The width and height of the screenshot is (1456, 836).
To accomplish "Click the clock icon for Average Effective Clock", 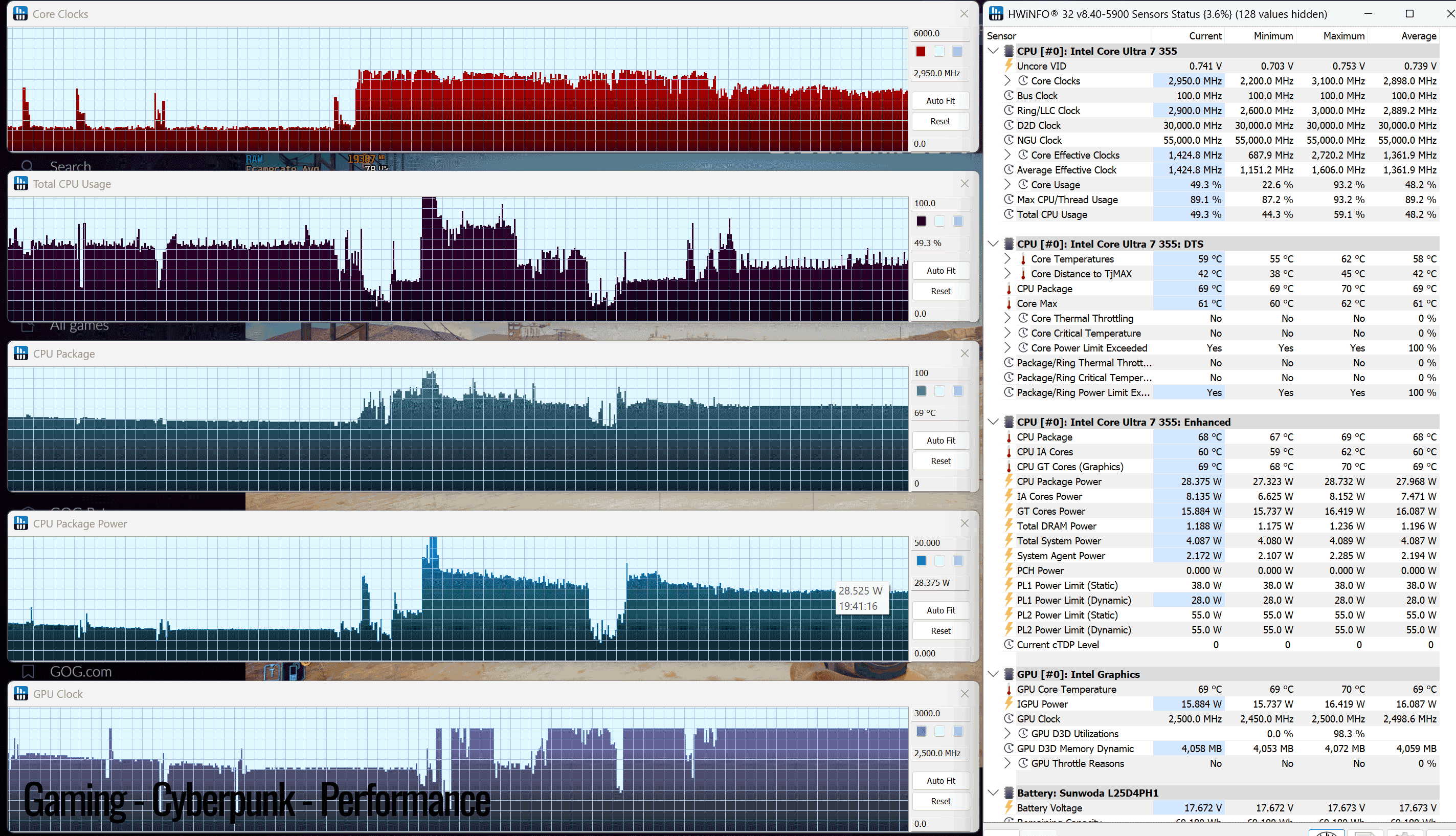I will (1009, 169).
